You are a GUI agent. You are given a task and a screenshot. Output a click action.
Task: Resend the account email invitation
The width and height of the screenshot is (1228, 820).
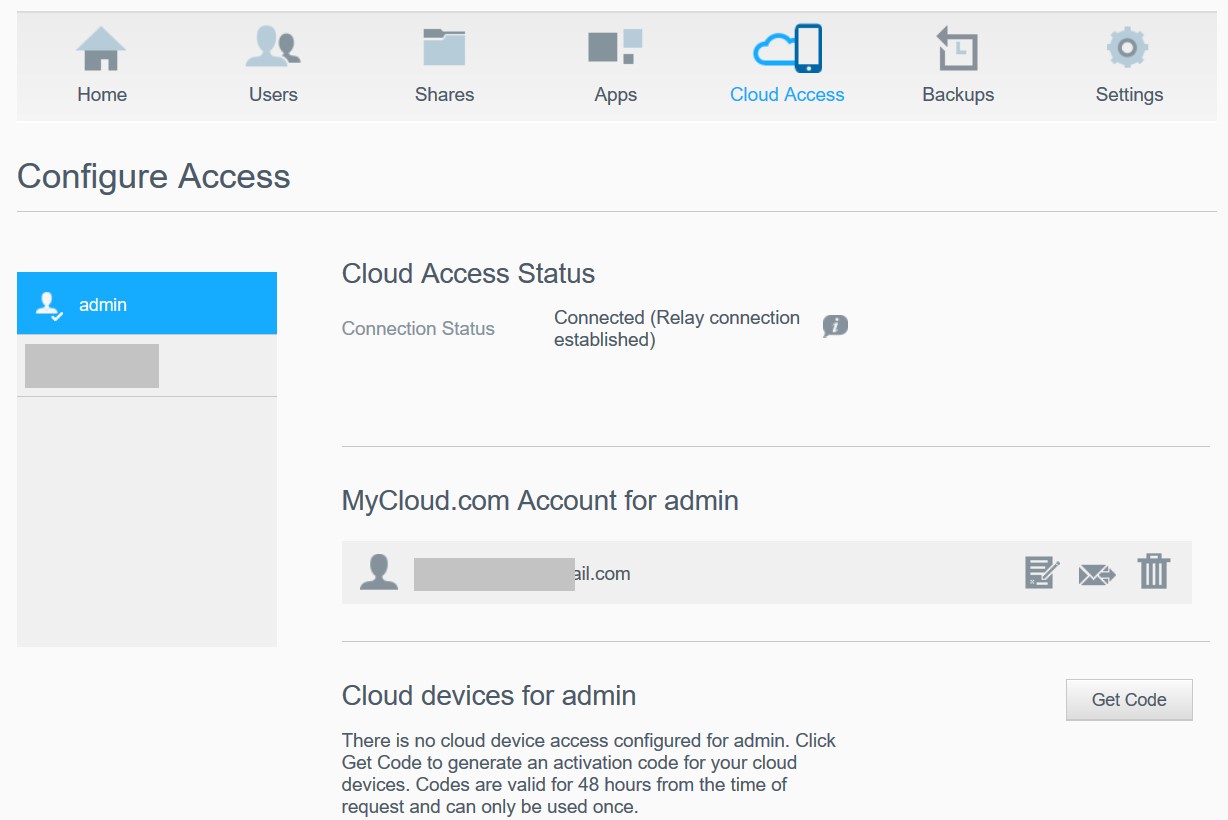(1097, 574)
